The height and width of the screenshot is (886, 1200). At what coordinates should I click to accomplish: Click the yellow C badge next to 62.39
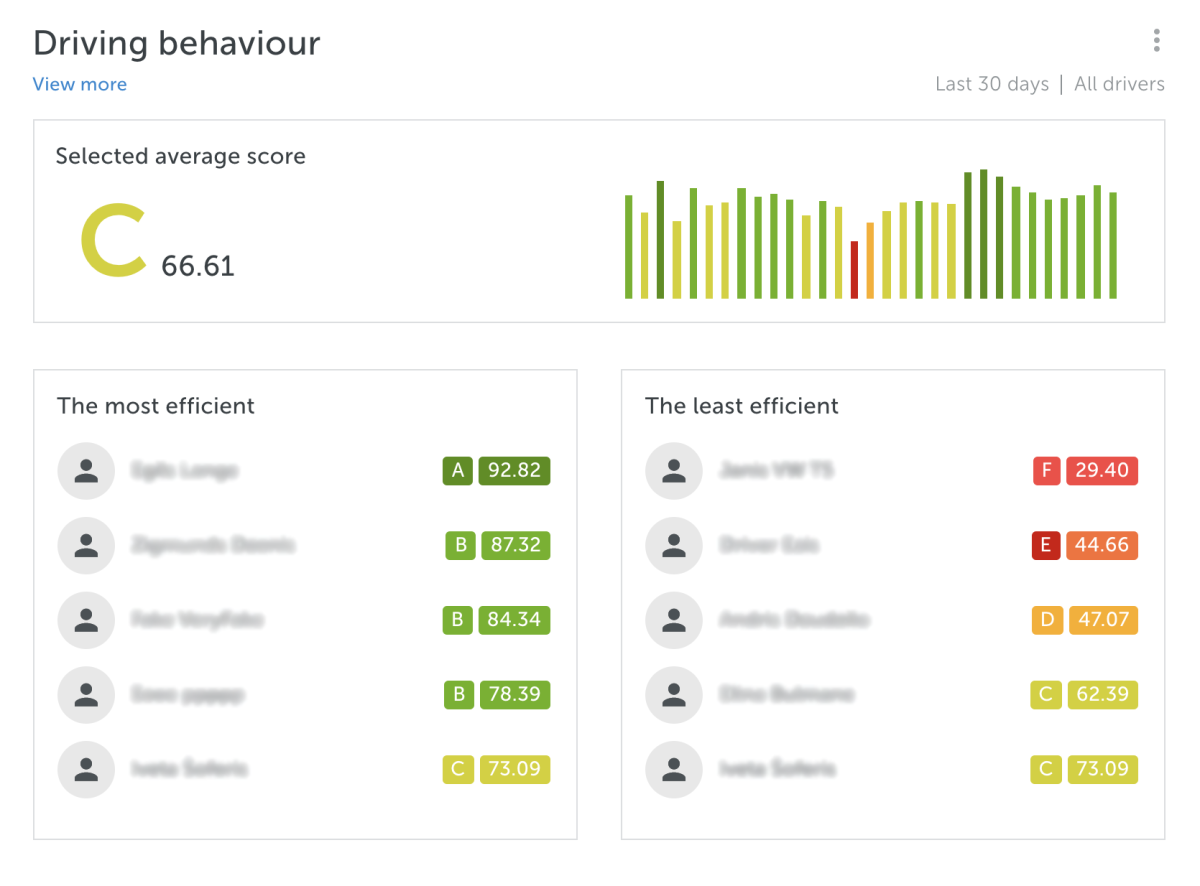1046,694
